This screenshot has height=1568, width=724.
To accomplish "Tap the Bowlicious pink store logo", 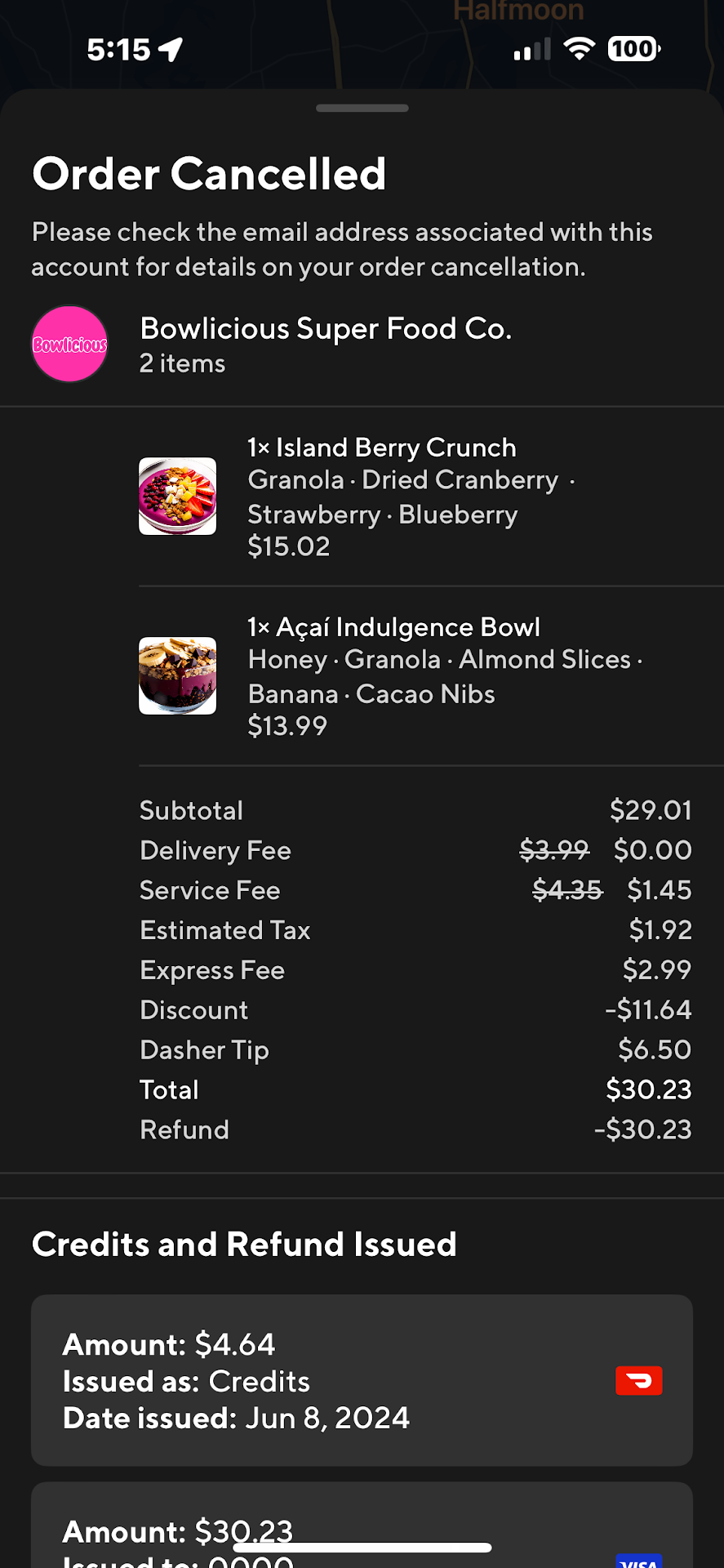I will [x=69, y=344].
